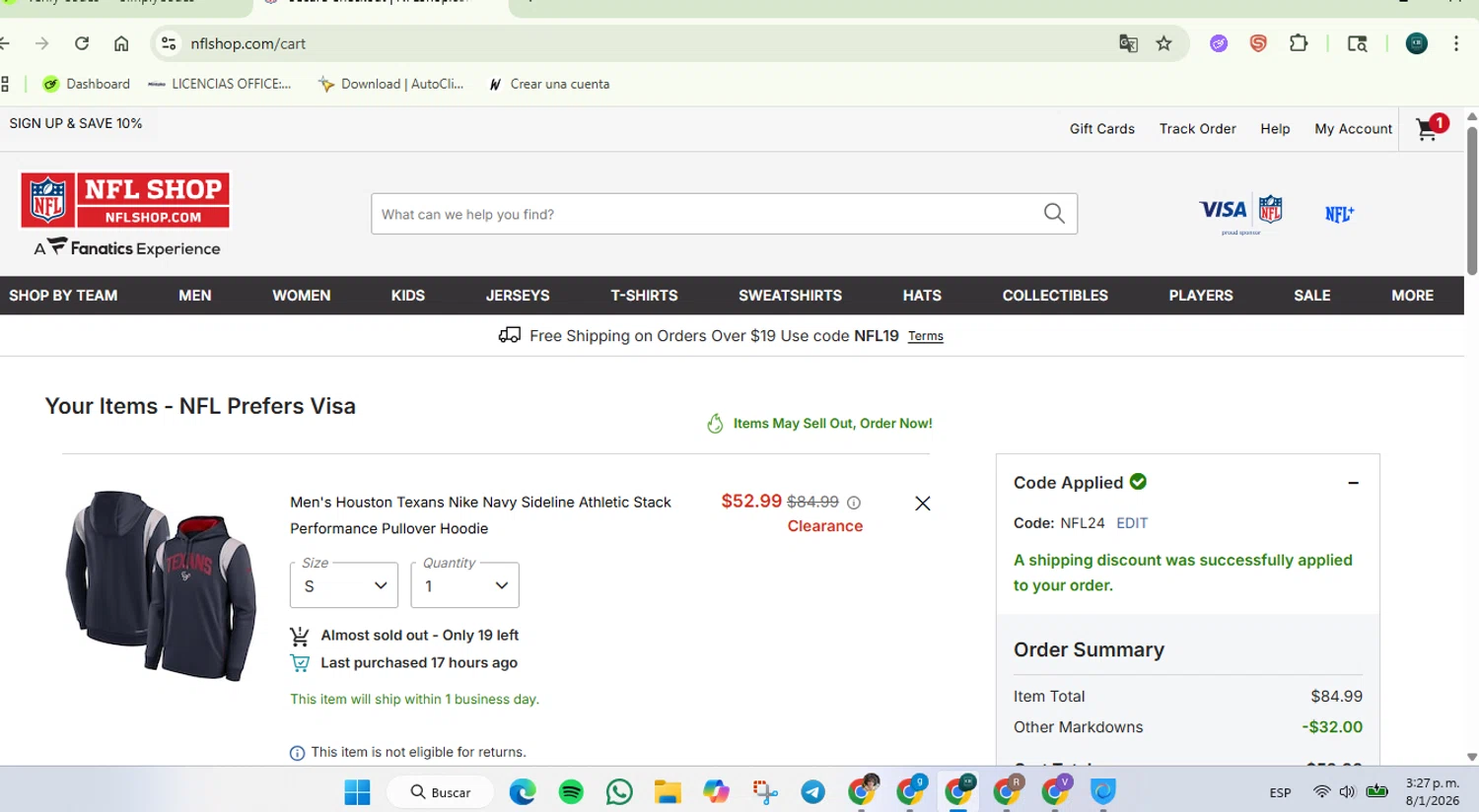
Task: Remove the Texans hoodie with X
Action: (x=923, y=504)
